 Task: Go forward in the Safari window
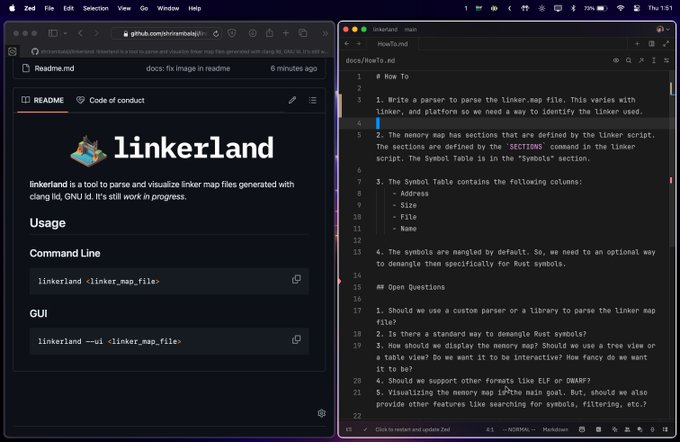(96, 33)
